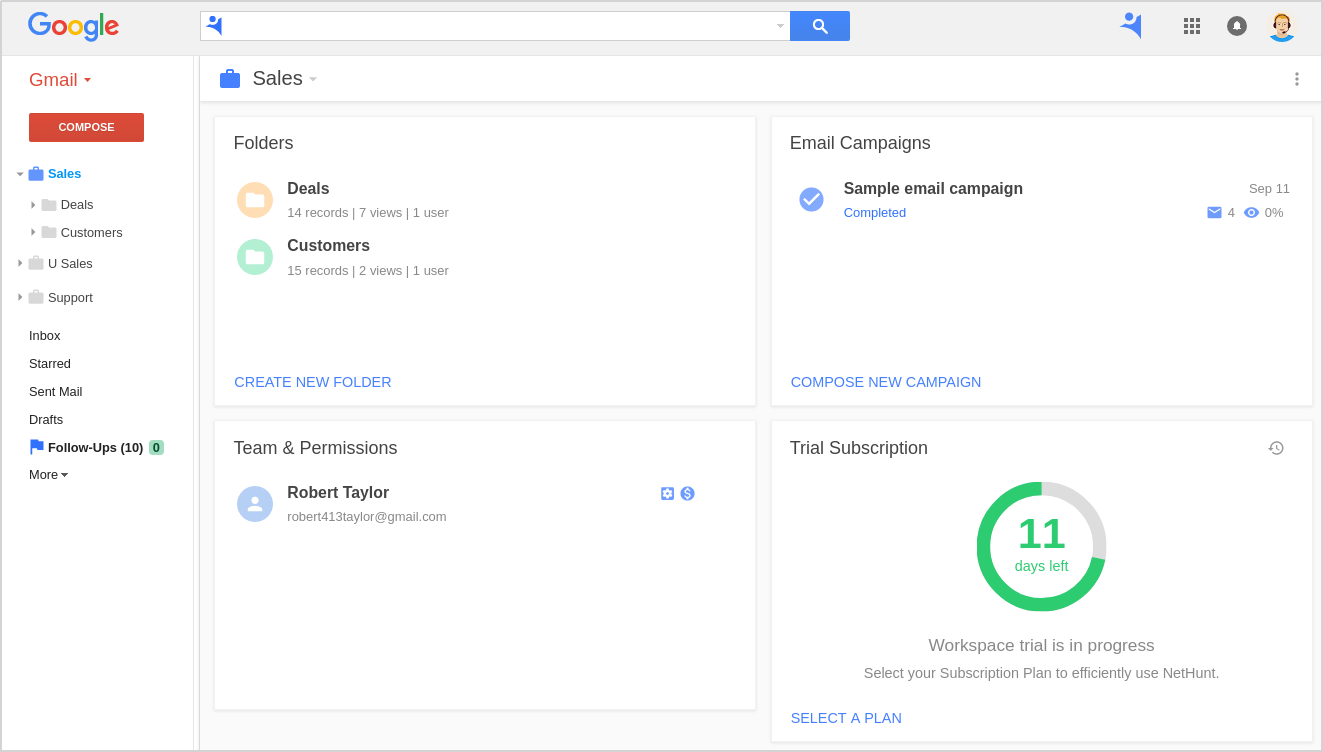Click the 11 days left progress ring
Image resolution: width=1323 pixels, height=752 pixels.
click(1042, 546)
